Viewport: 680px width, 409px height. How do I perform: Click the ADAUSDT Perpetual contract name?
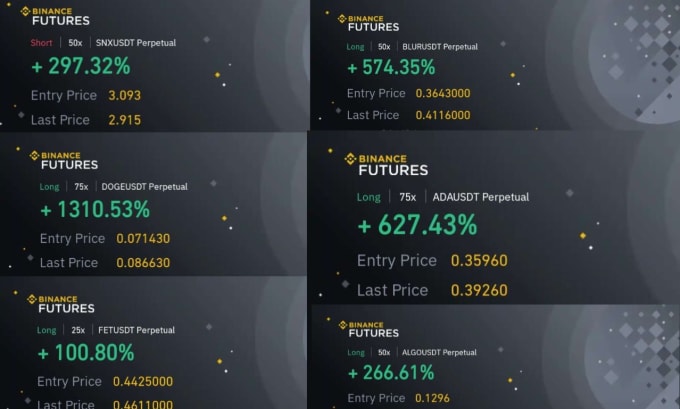tap(481, 197)
